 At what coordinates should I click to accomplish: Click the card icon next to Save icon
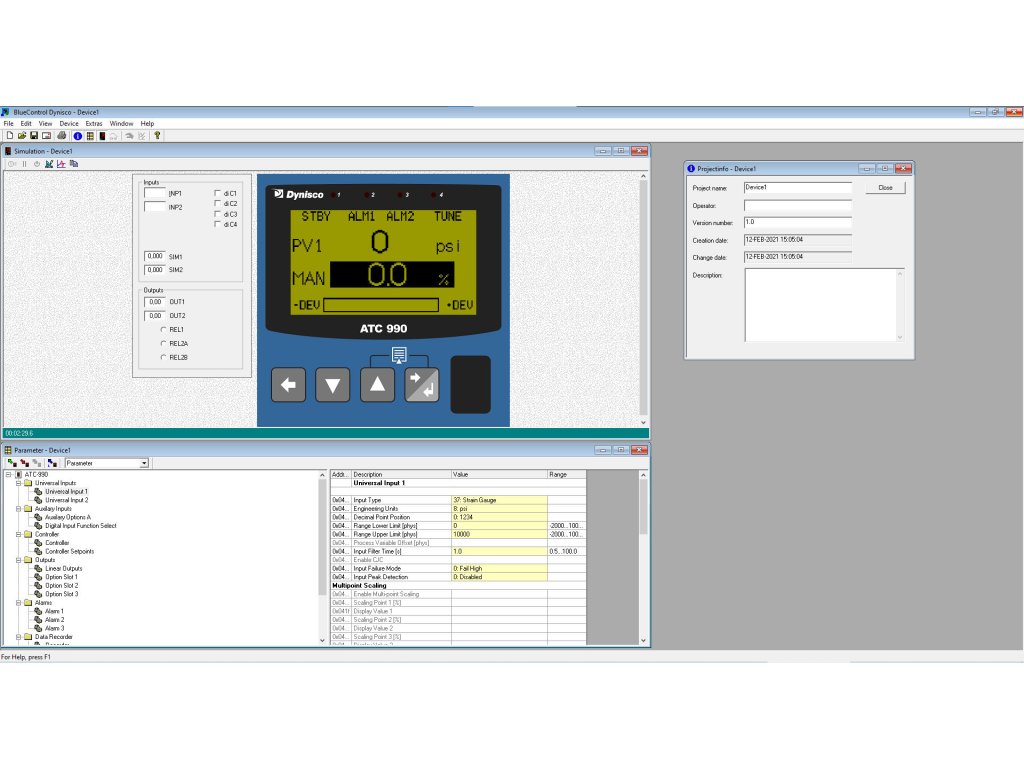(46, 136)
